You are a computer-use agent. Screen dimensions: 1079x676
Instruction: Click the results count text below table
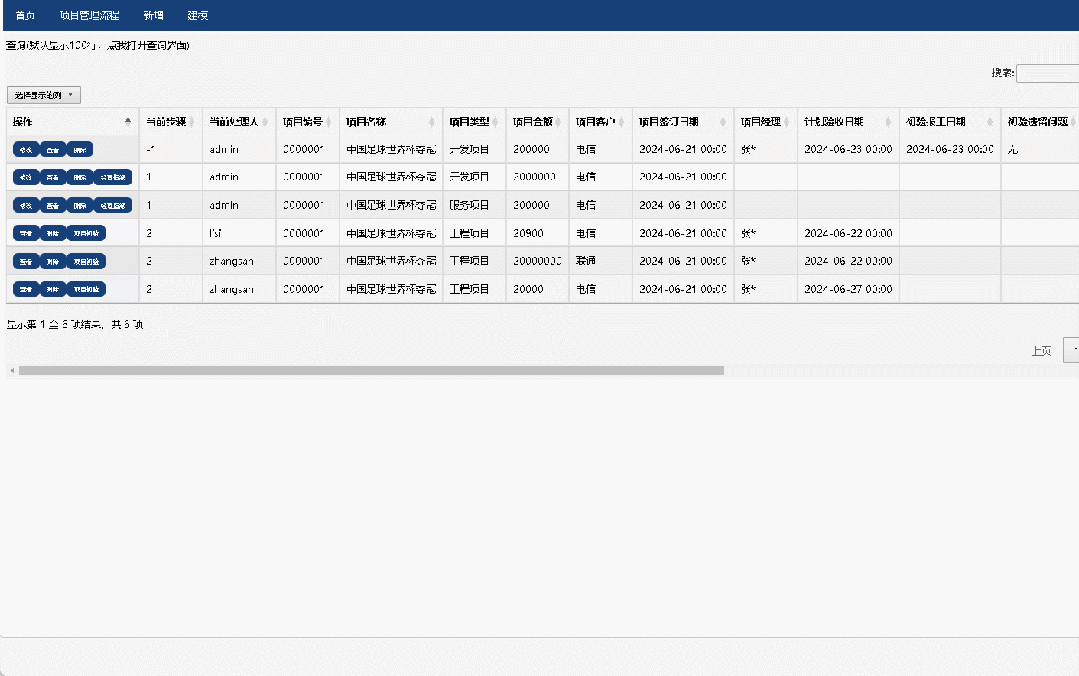(75, 324)
